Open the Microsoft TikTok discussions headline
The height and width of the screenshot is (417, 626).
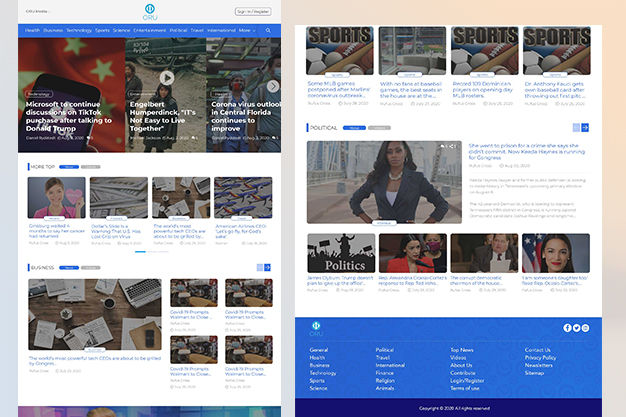68,116
